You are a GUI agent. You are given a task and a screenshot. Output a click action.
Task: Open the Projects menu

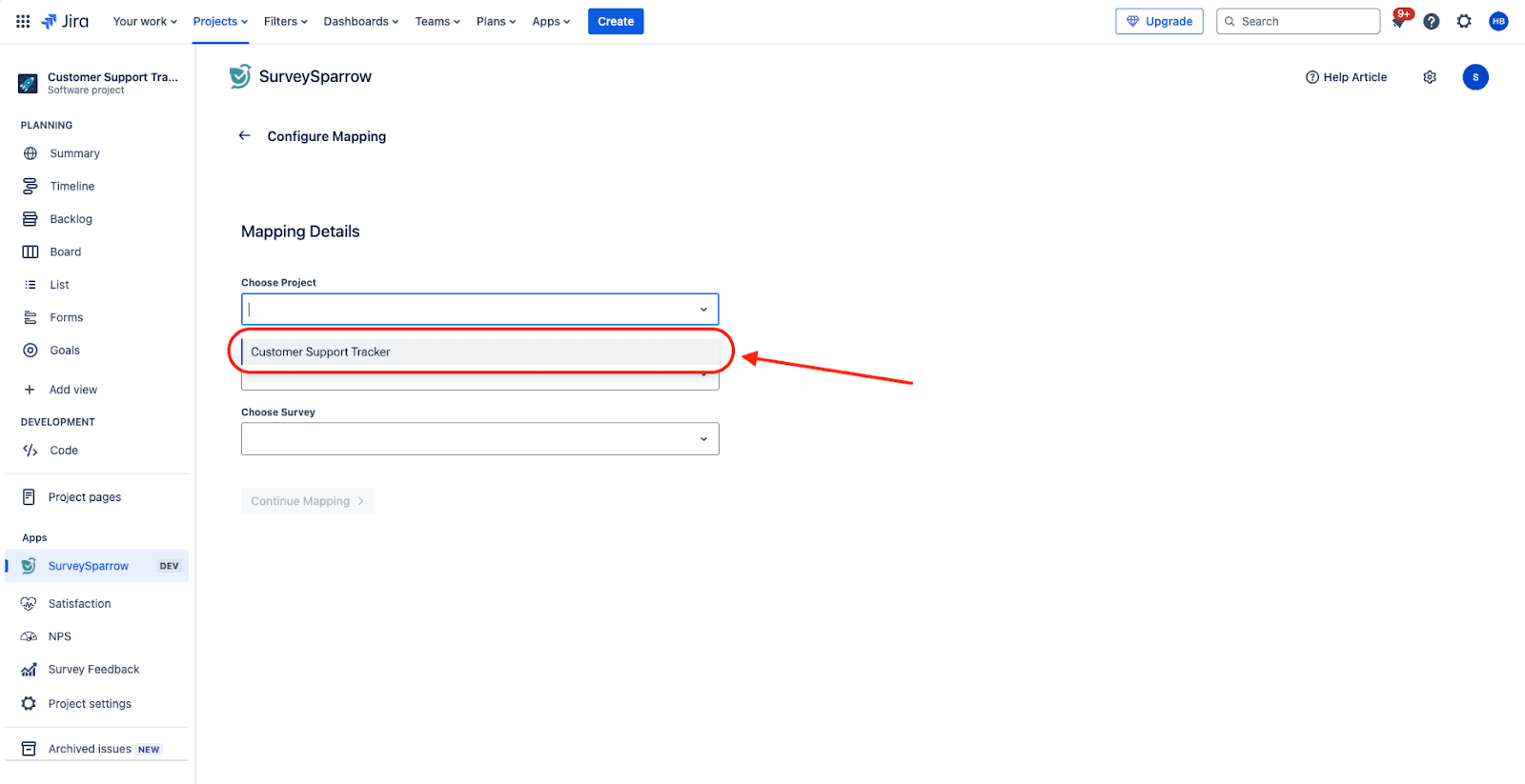point(220,22)
